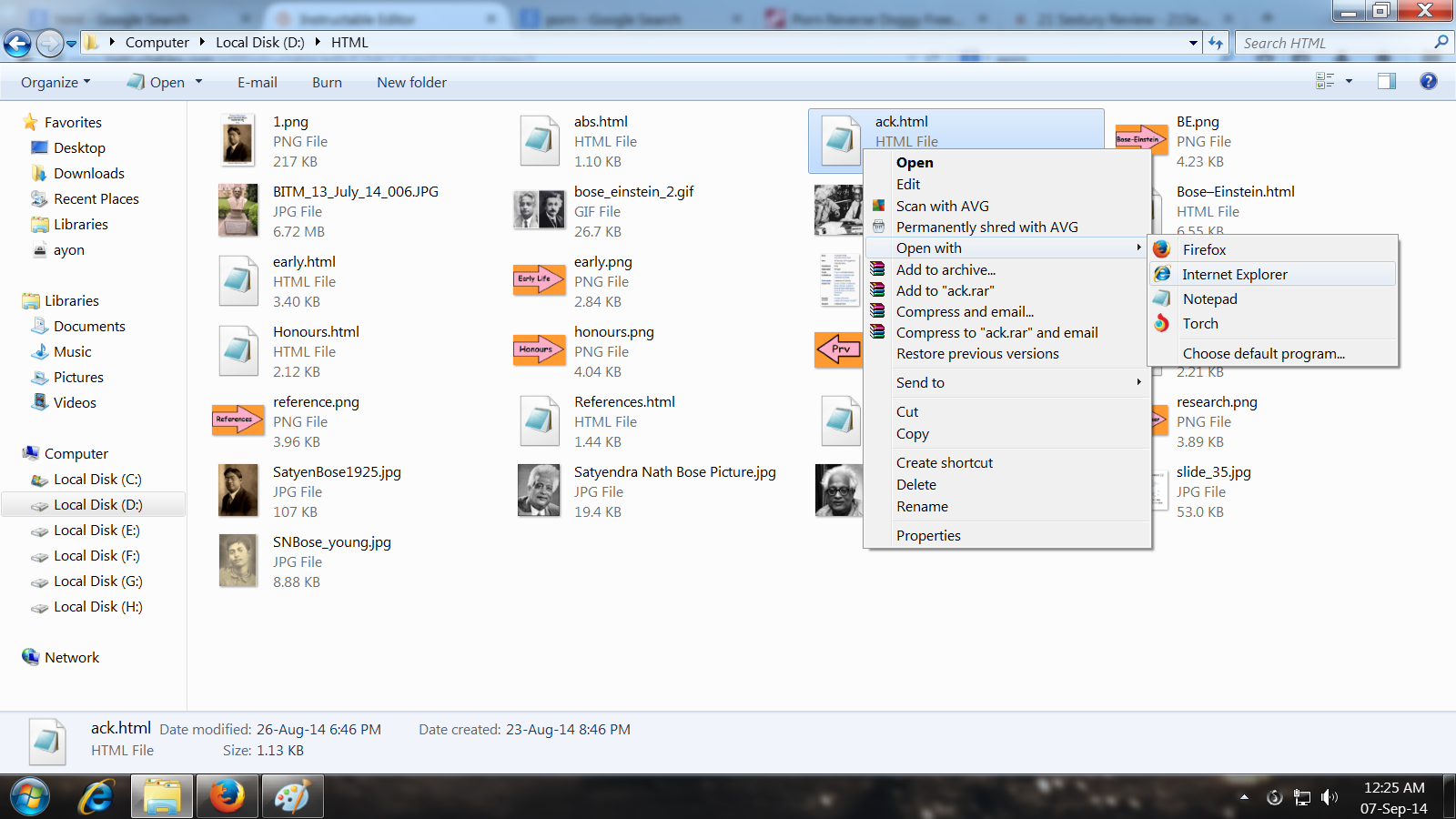This screenshot has height=819, width=1456.
Task: Choose Edit from the context menu
Action: pos(1006,184)
